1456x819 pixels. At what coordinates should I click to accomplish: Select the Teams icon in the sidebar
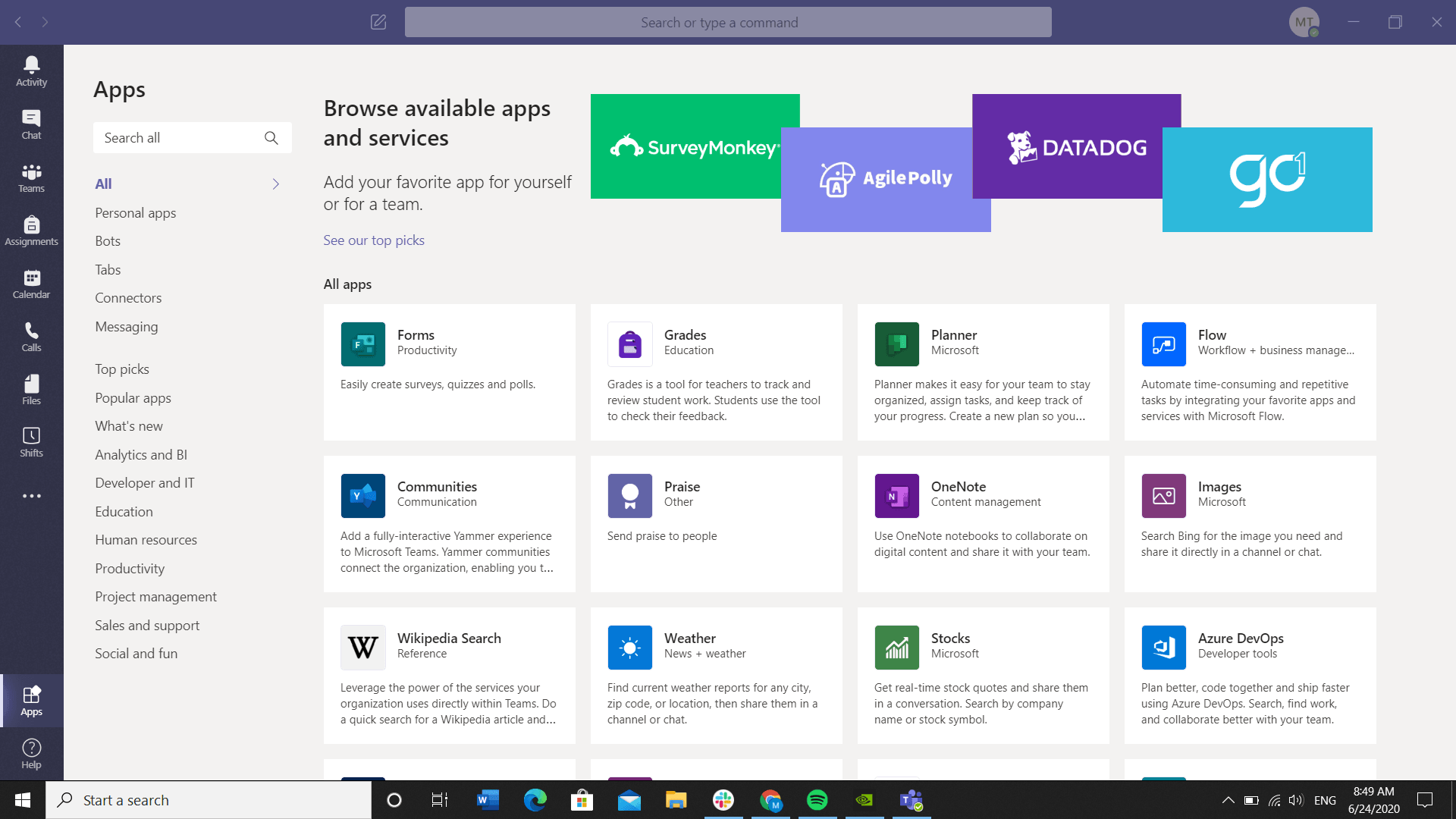click(x=31, y=176)
